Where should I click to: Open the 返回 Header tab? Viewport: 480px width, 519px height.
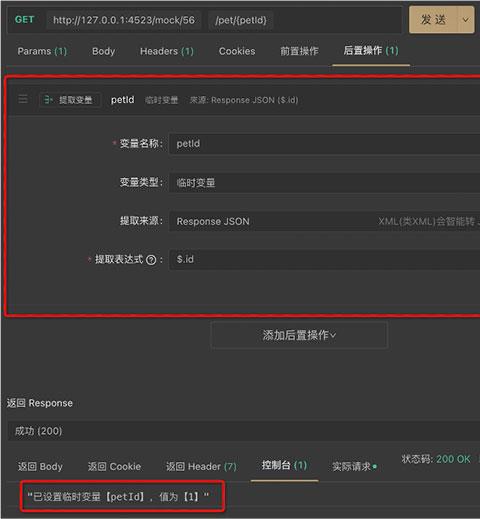click(201, 466)
